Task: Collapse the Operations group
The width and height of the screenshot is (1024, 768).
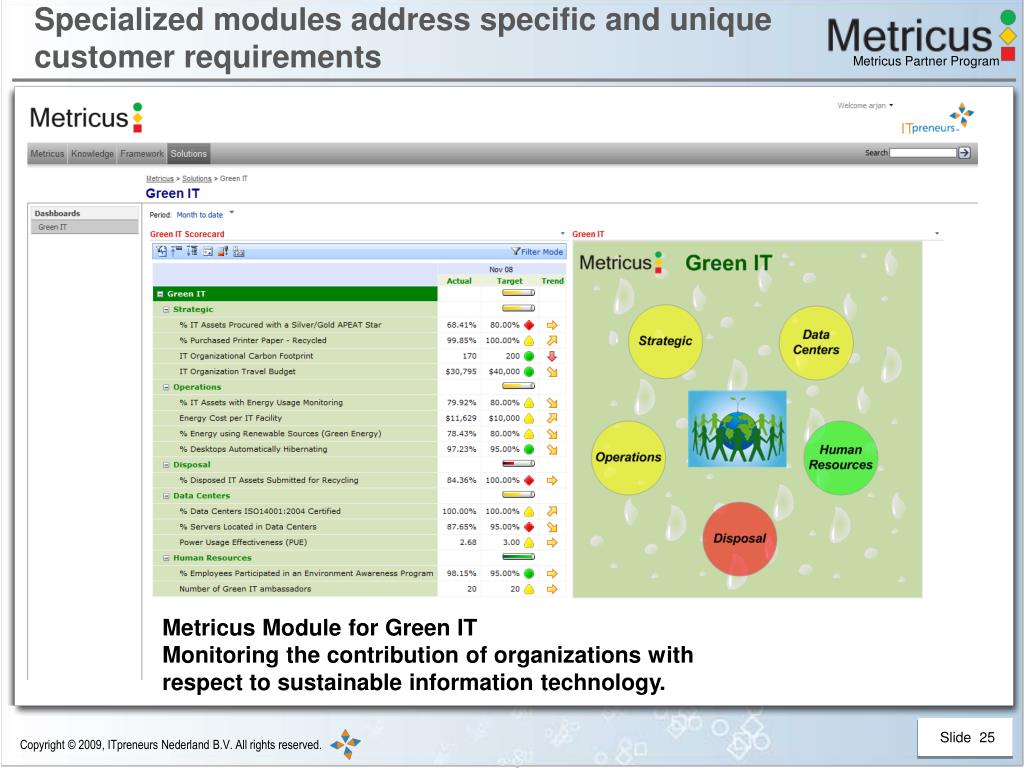Action: coord(166,387)
